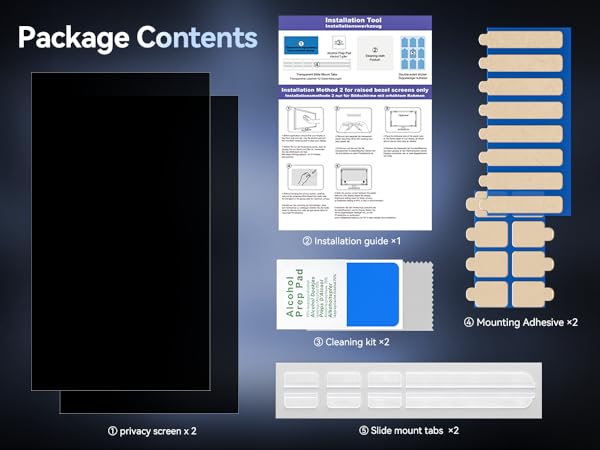The image size is (600, 450).
Task: Click the "① privacy screen x 2" label
Action: (152, 431)
